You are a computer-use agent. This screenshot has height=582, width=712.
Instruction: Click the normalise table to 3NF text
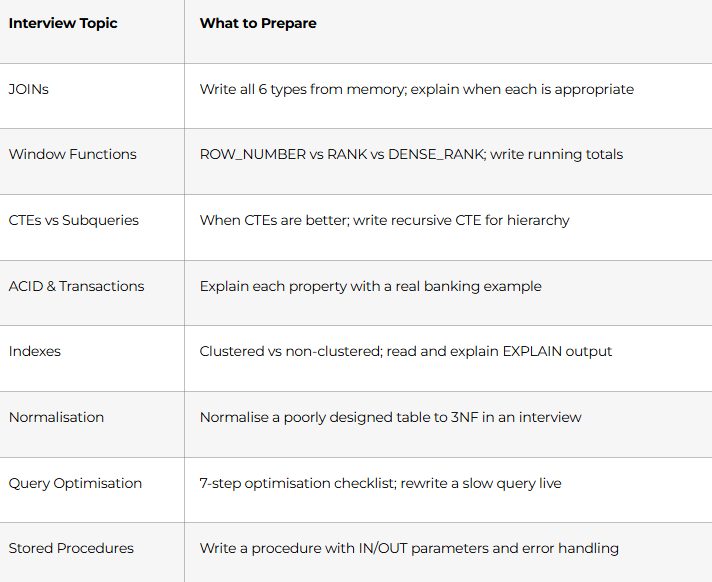click(x=390, y=417)
